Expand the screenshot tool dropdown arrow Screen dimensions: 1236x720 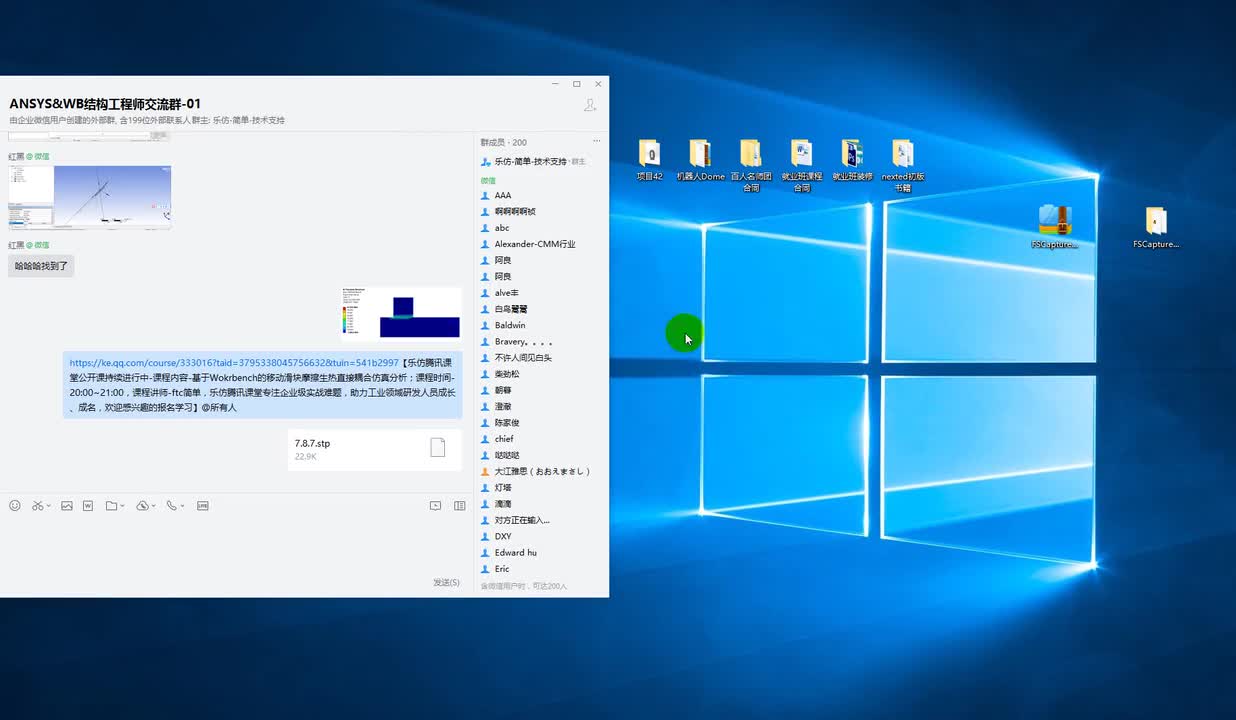click(48, 506)
